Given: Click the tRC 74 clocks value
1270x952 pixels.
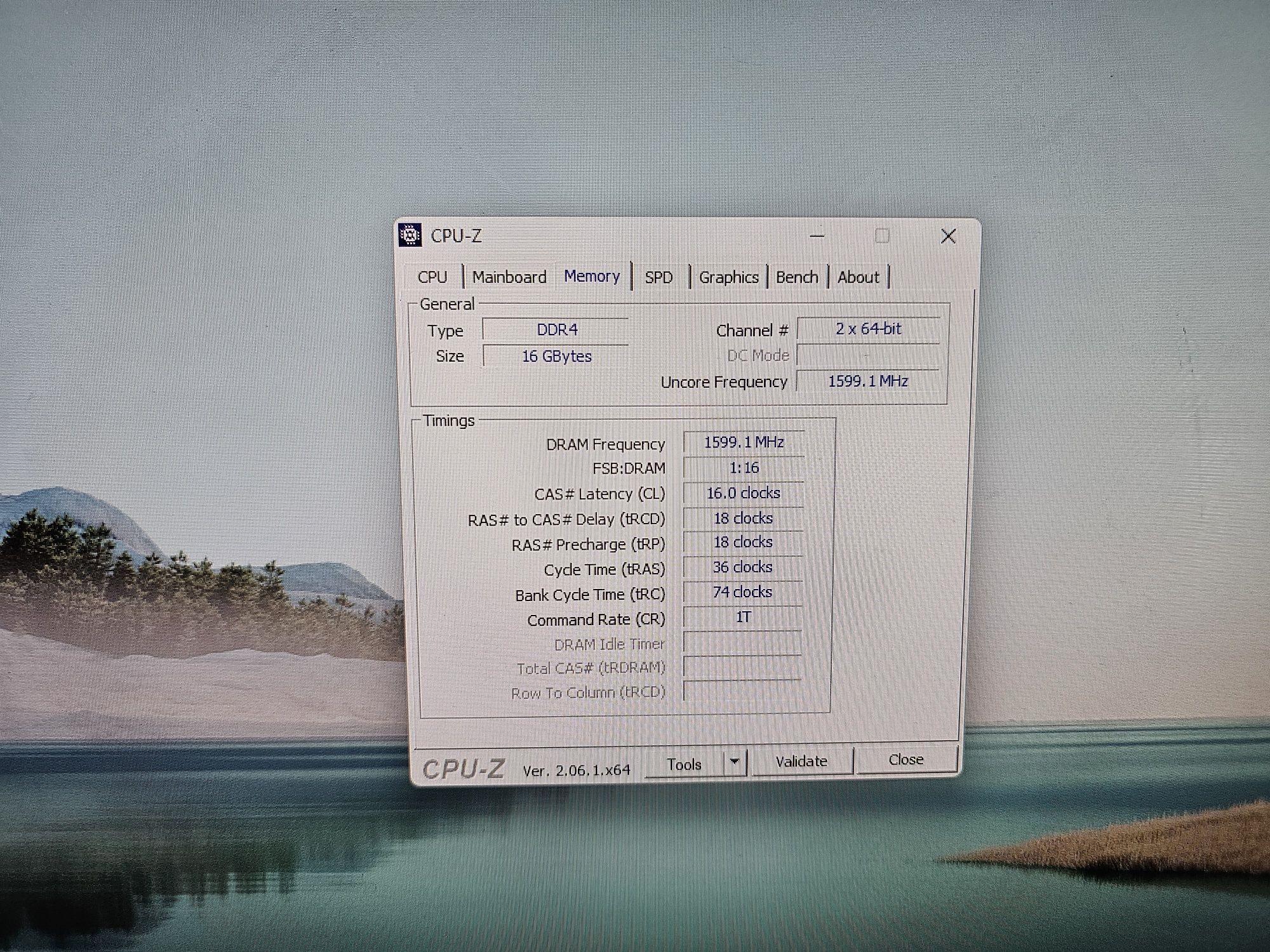Looking at the screenshot, I should 742,592.
